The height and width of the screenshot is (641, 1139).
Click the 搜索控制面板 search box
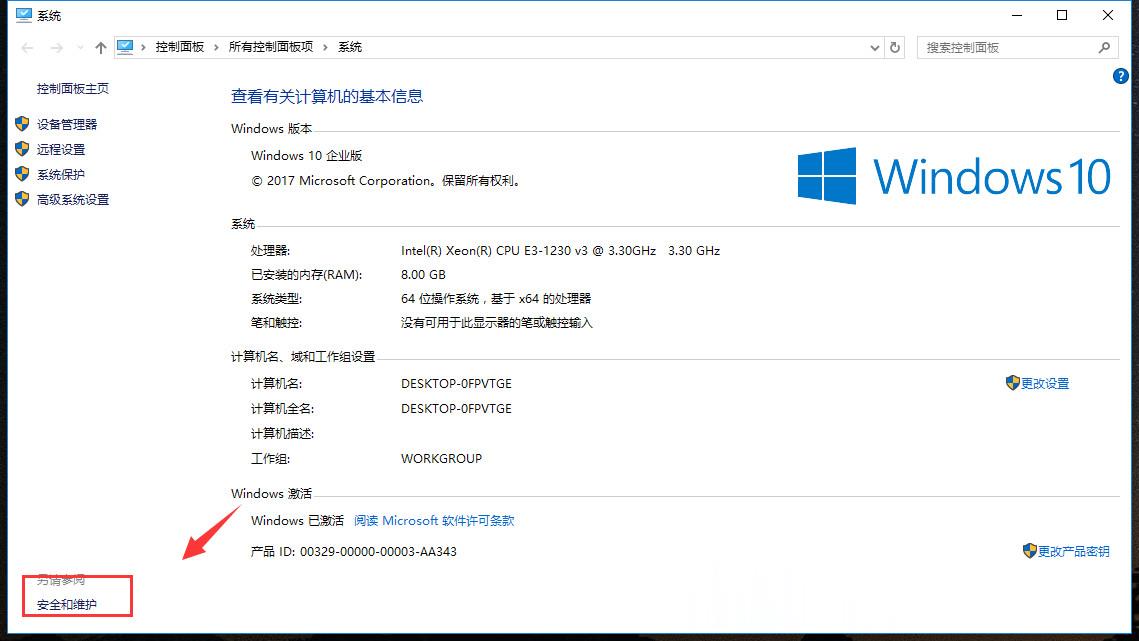(1017, 47)
